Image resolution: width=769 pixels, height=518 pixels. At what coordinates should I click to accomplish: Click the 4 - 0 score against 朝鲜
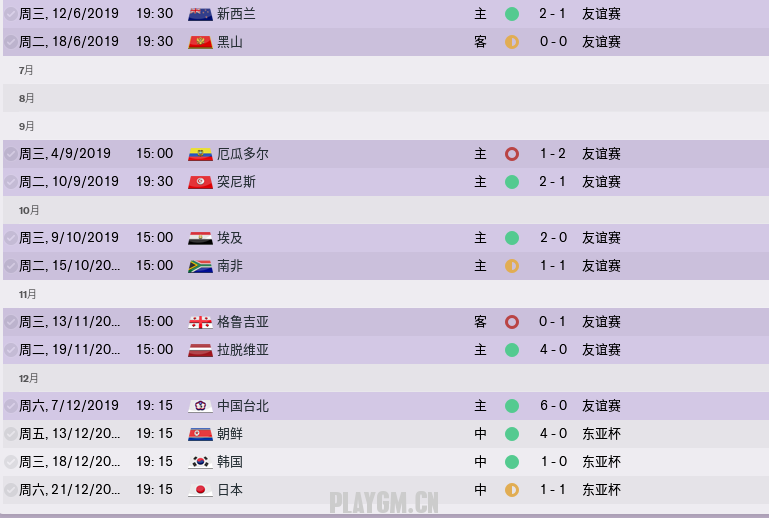click(553, 434)
